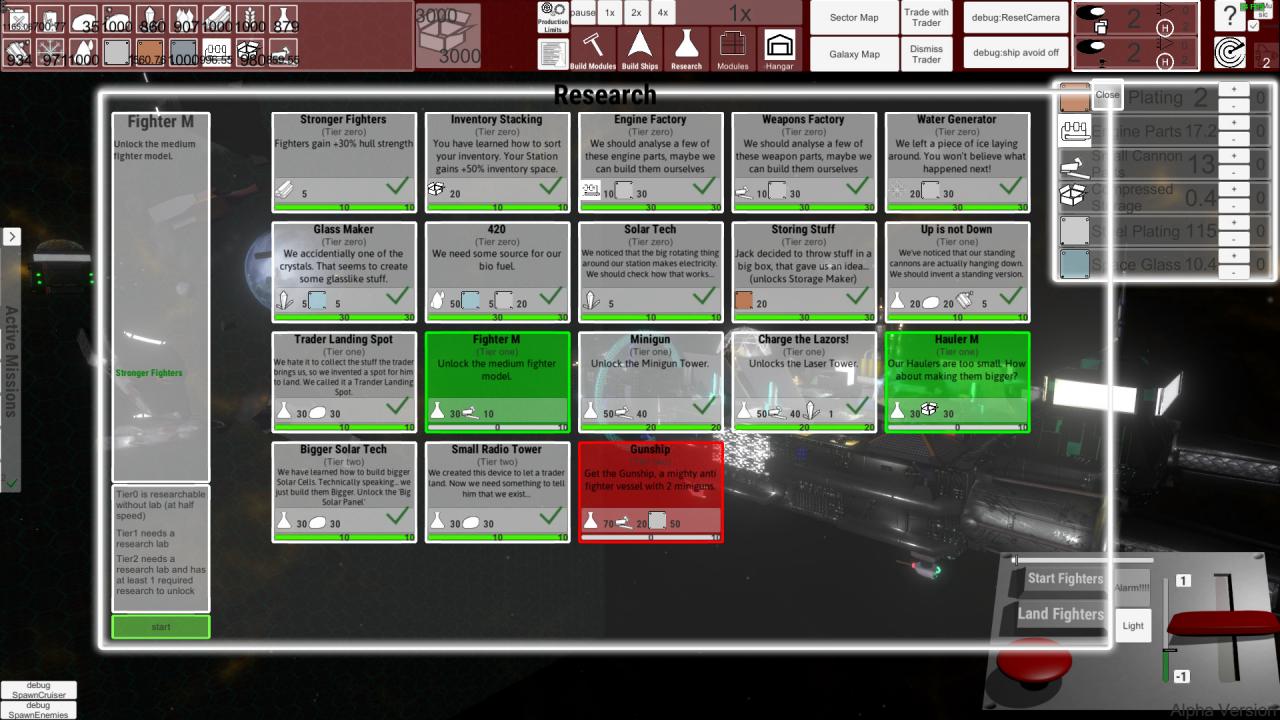
Task: Toggle the H hold mode for the first fighter squadron
Action: (x=1165, y=28)
